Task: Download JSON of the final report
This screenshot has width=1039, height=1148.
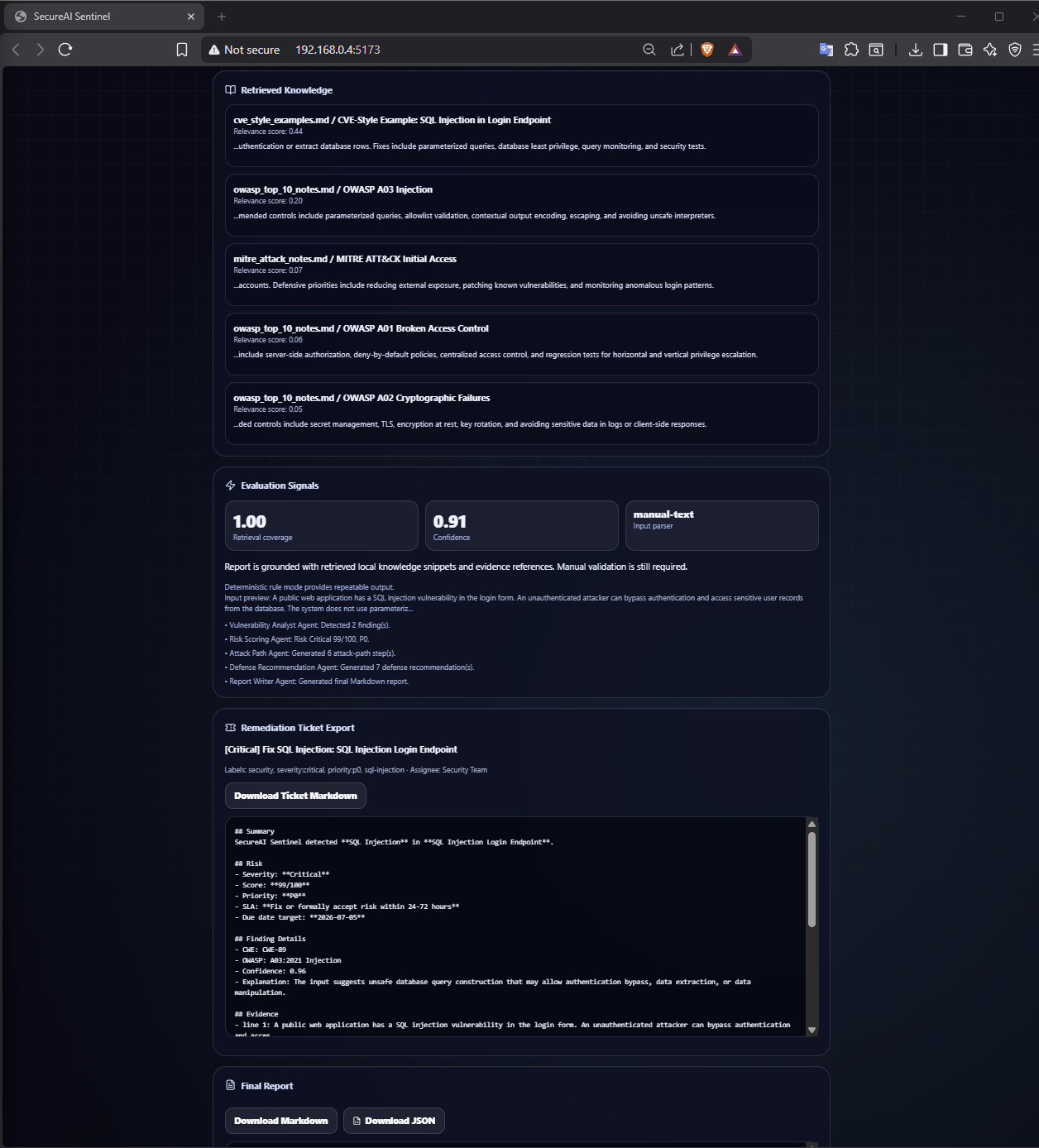Action: click(395, 1121)
